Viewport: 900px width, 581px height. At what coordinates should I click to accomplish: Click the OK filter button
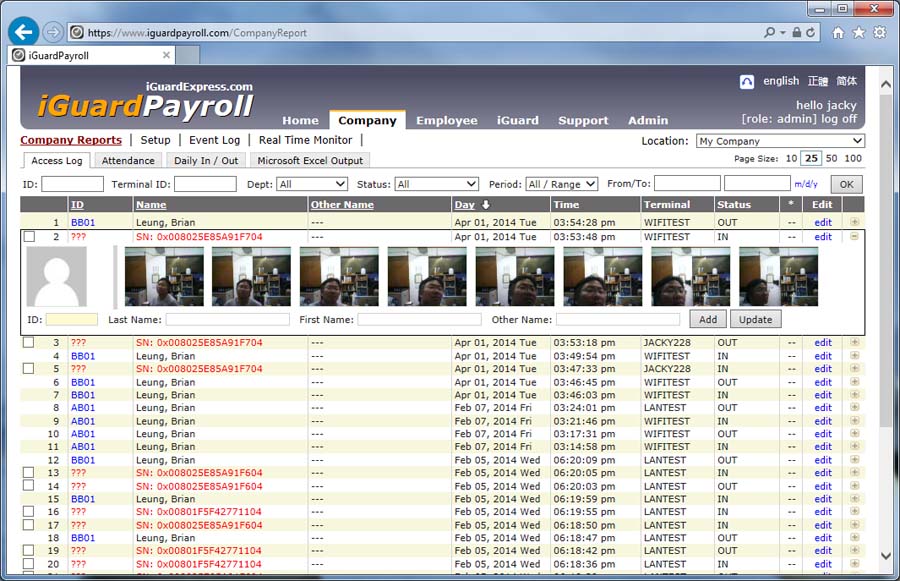click(x=847, y=184)
